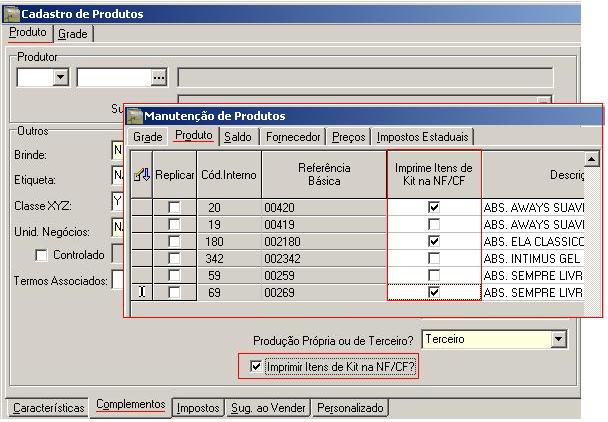Select internal code cell 19
Image resolution: width=608 pixels, height=422 pixels.
(x=229, y=225)
